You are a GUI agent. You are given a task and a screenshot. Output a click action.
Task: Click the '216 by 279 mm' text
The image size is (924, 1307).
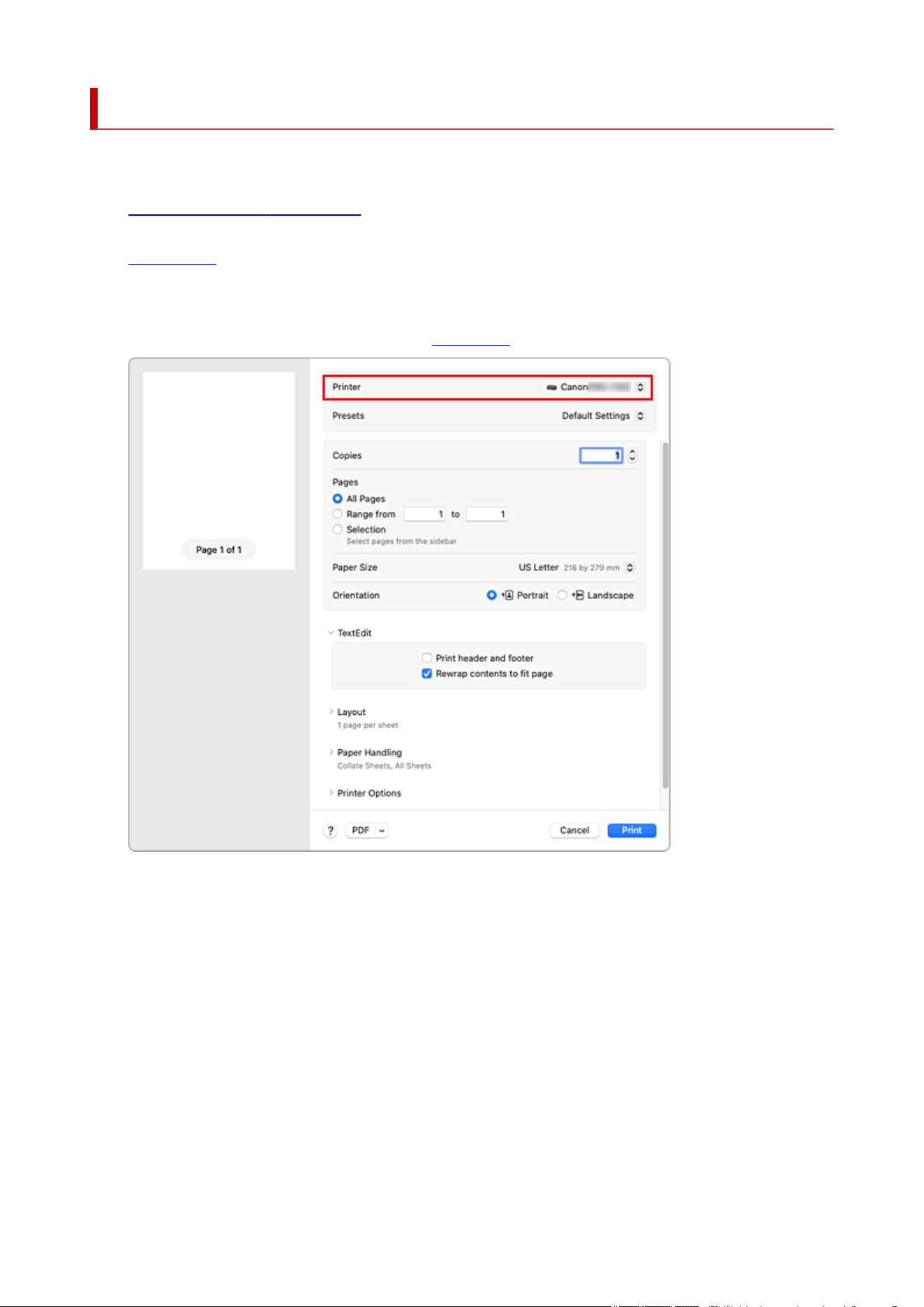pos(591,568)
